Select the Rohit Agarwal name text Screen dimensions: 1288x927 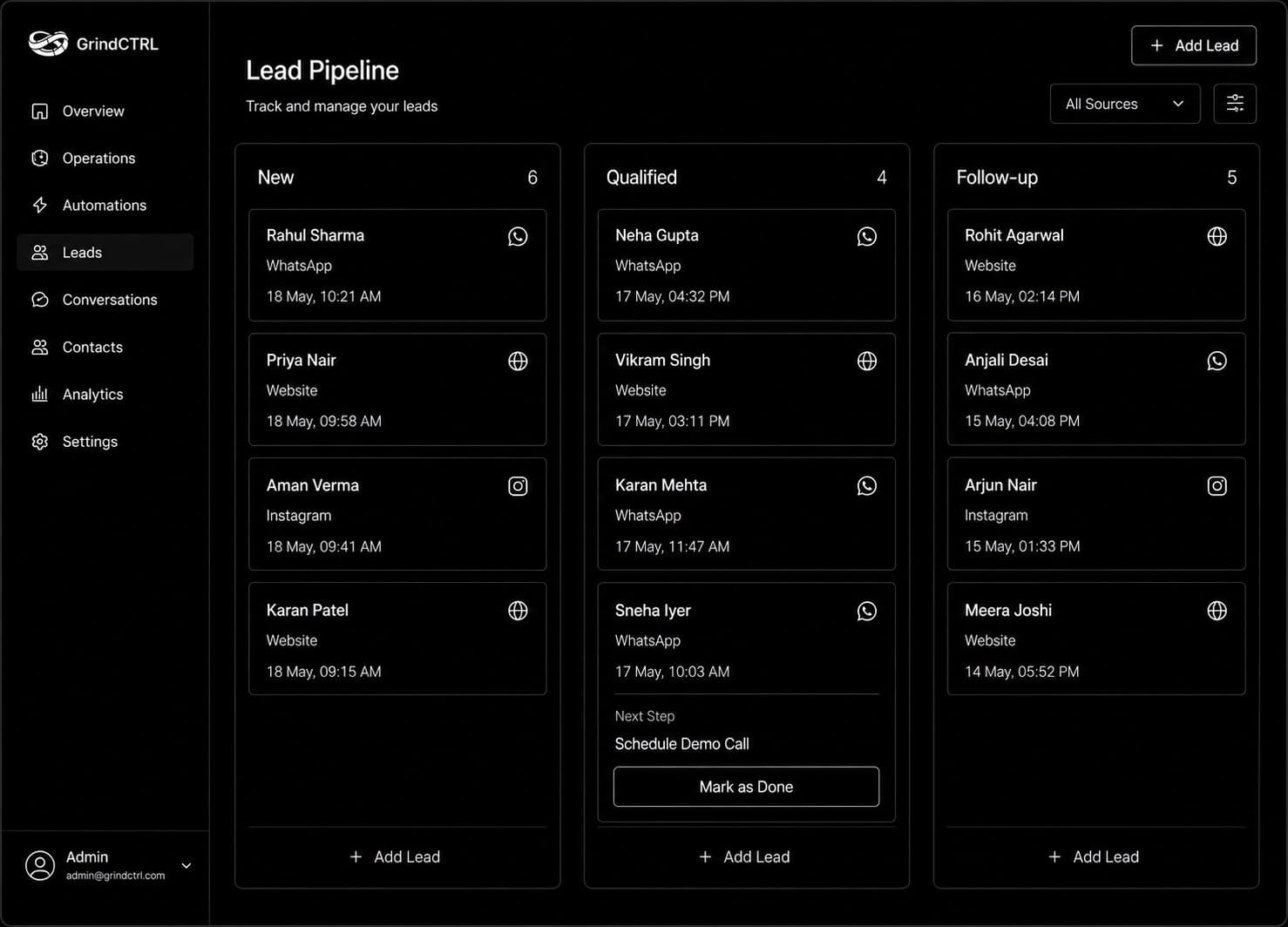click(x=1014, y=236)
